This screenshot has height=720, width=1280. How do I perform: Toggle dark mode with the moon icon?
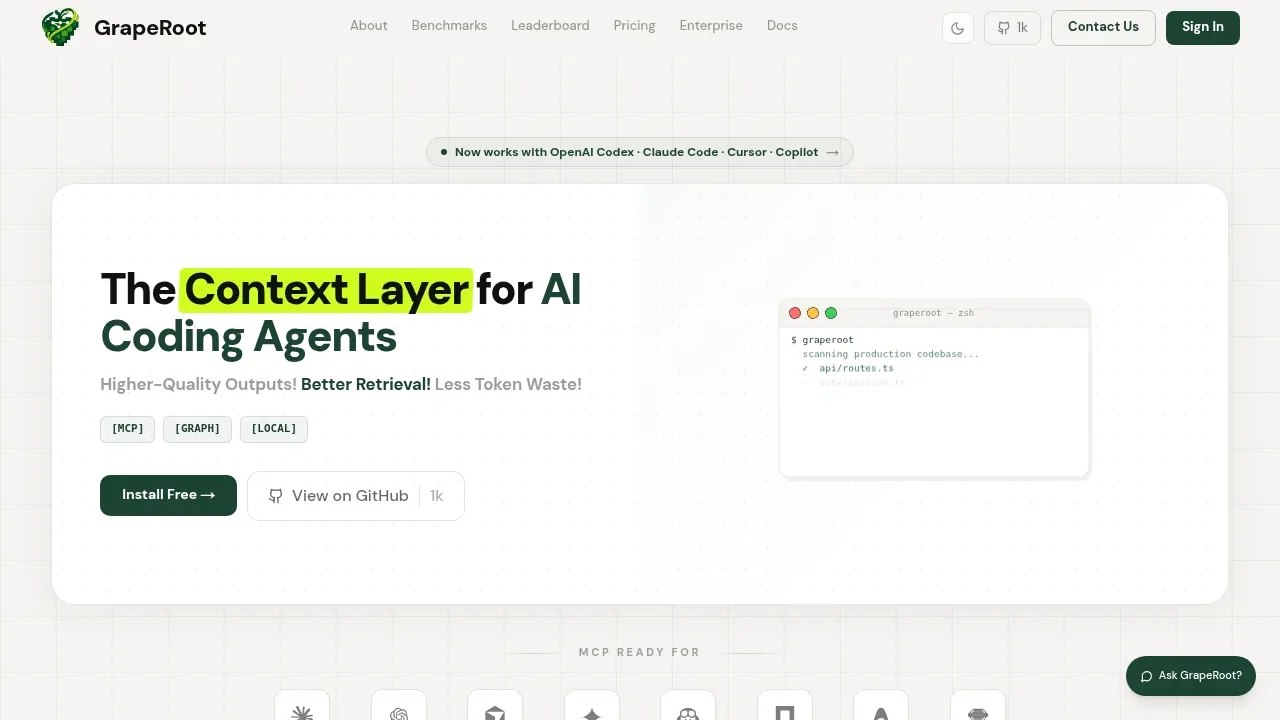point(958,28)
